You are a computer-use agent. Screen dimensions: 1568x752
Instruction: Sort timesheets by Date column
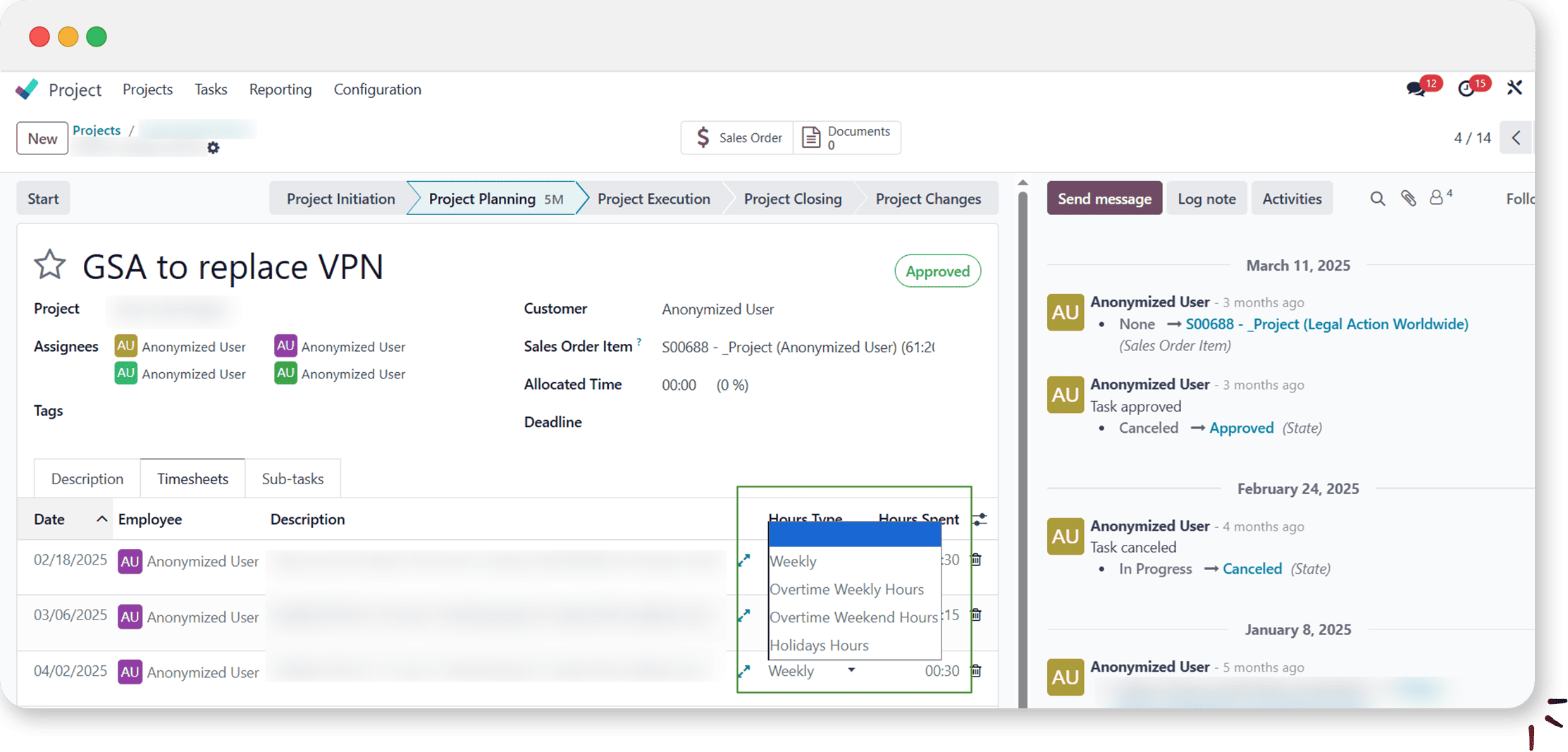click(x=49, y=519)
